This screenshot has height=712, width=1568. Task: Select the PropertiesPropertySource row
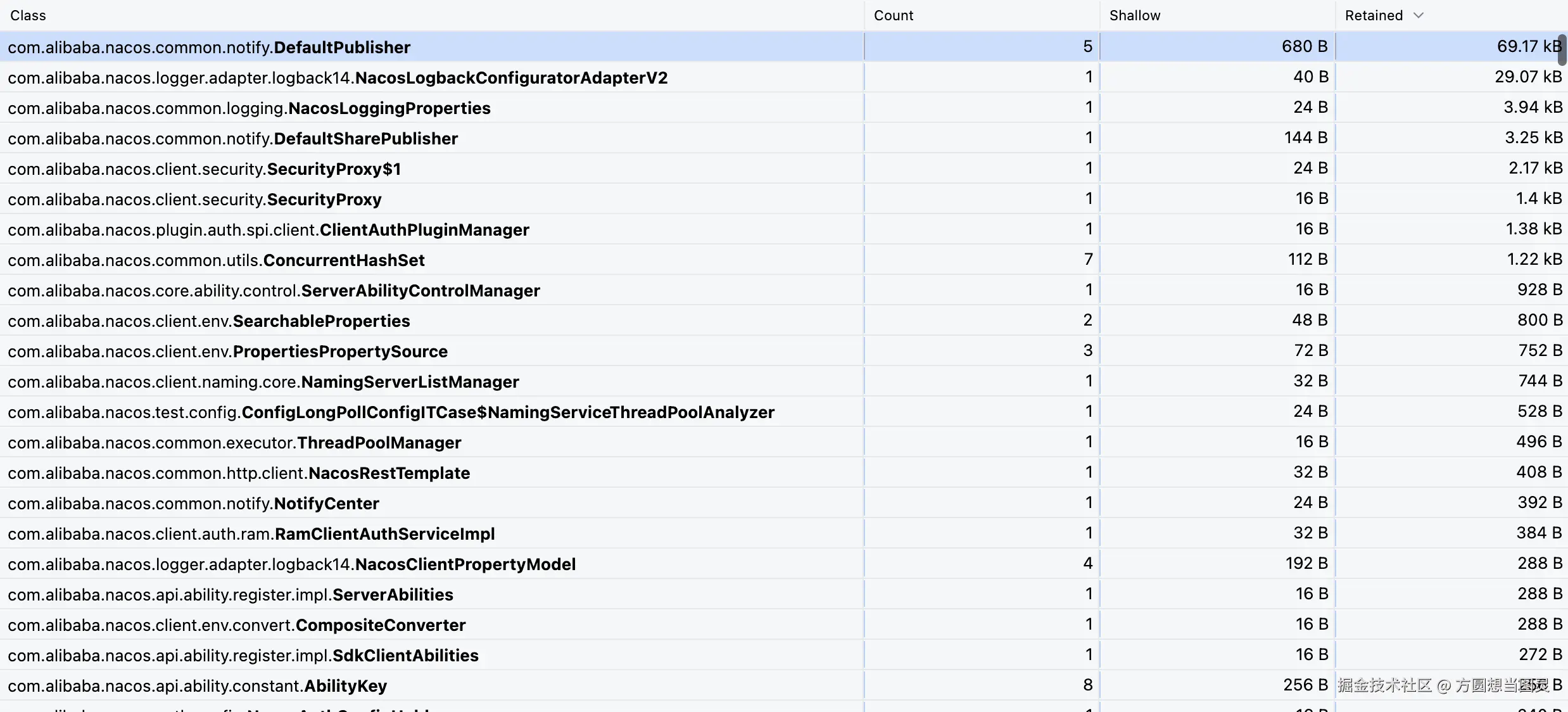coord(784,350)
